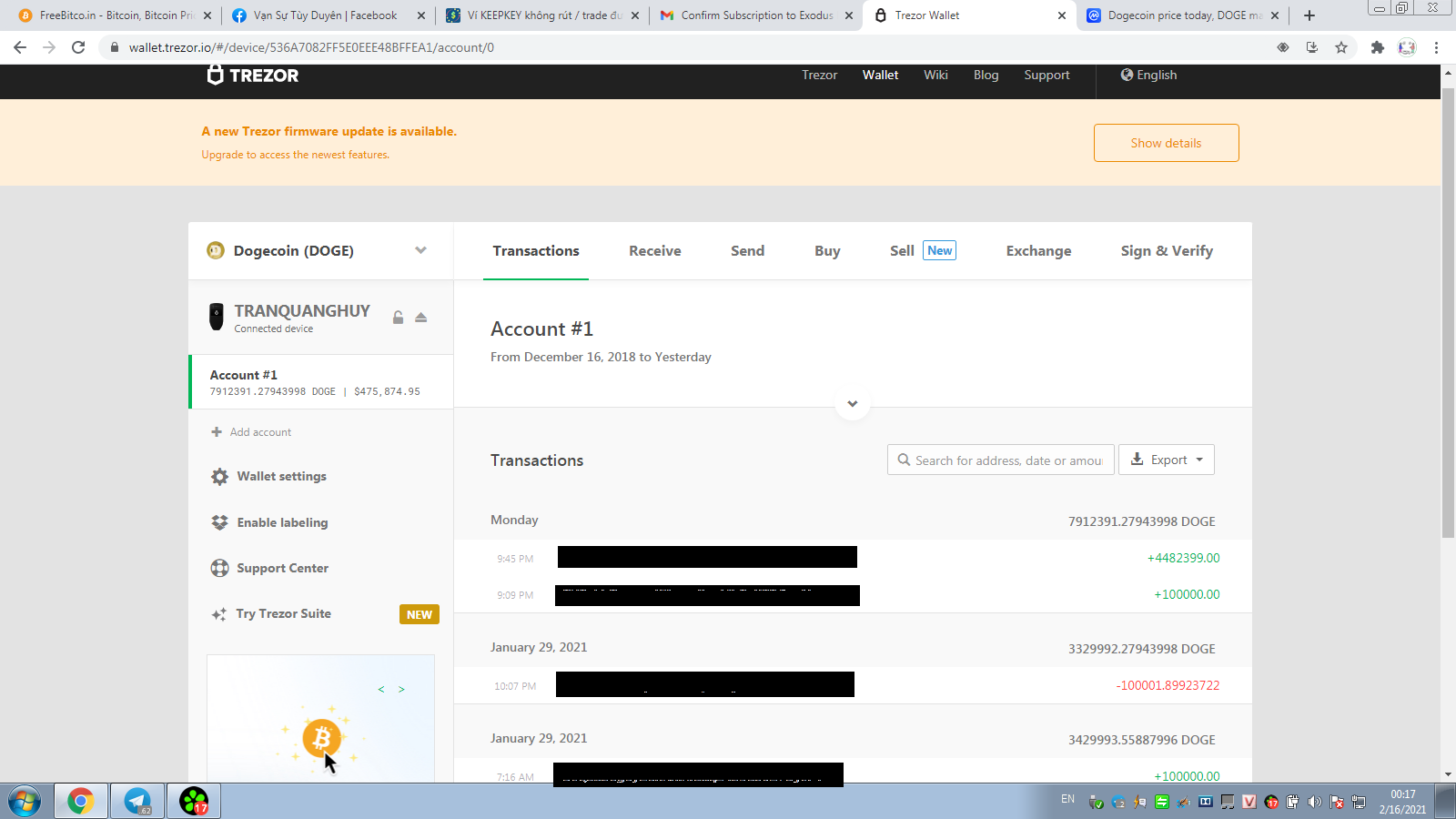Open Chrome extensions puzzle icon
1456x819 pixels.
pos(1378,47)
